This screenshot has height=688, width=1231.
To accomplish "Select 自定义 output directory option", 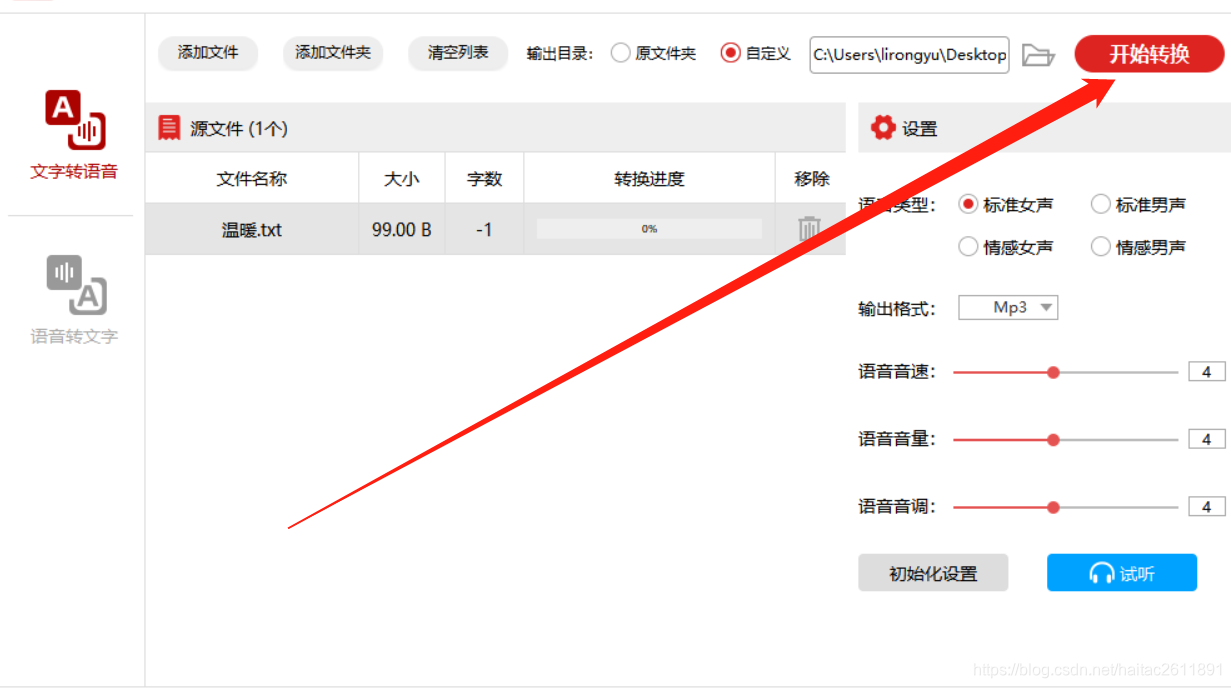I will click(756, 53).
